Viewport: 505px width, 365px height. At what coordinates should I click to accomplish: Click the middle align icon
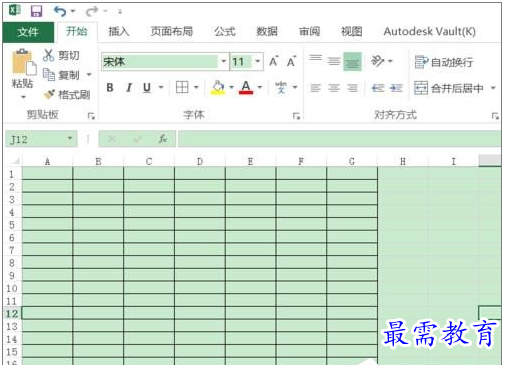[x=334, y=61]
